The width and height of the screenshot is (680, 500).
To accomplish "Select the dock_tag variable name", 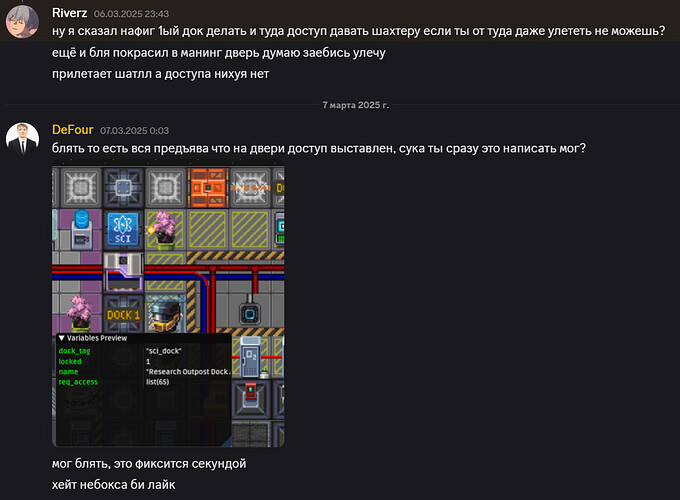I will point(74,351).
